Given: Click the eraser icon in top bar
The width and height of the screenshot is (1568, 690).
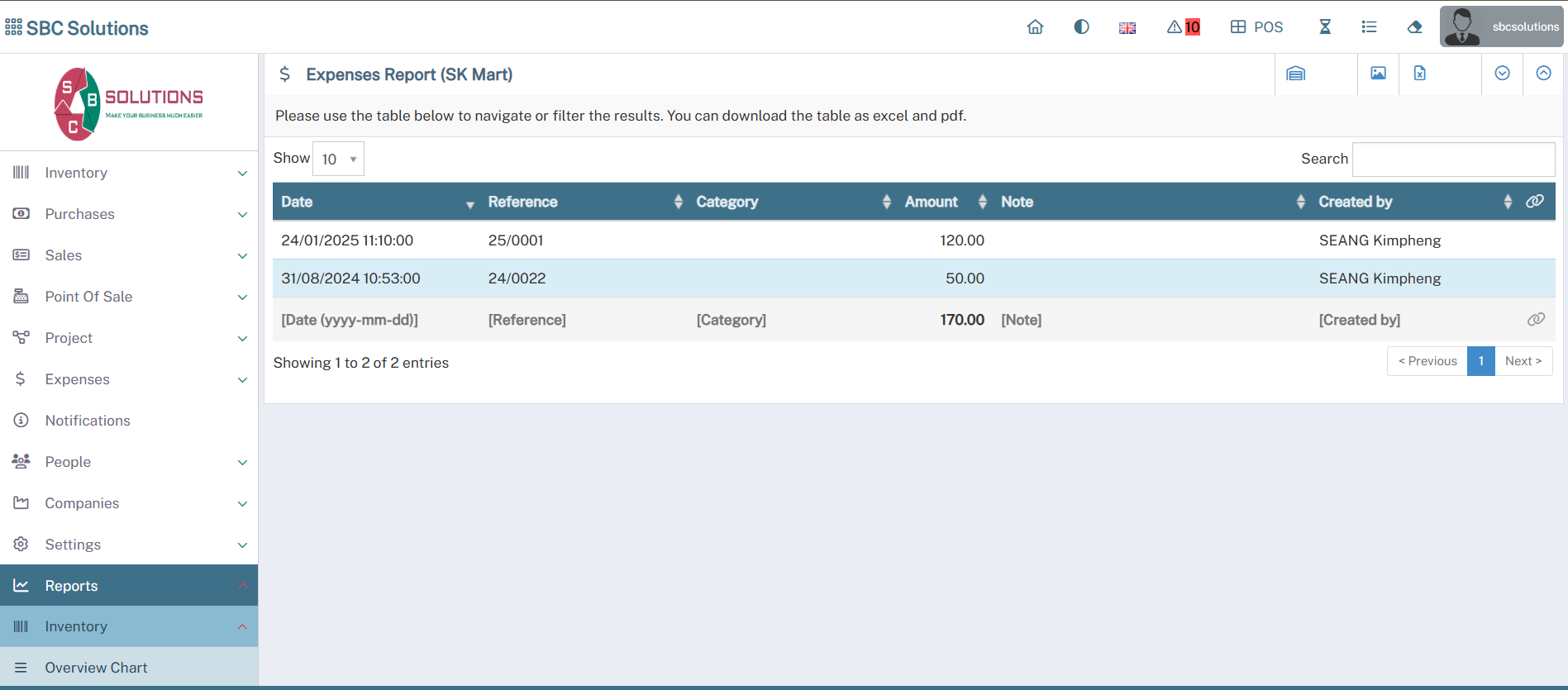Looking at the screenshot, I should [x=1414, y=27].
